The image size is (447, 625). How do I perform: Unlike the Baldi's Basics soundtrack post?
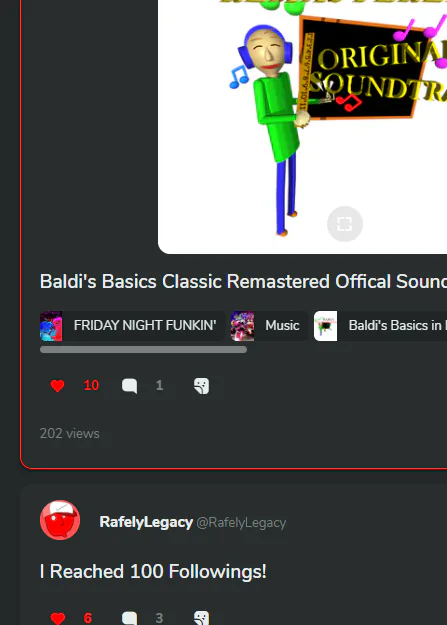[x=57, y=385]
